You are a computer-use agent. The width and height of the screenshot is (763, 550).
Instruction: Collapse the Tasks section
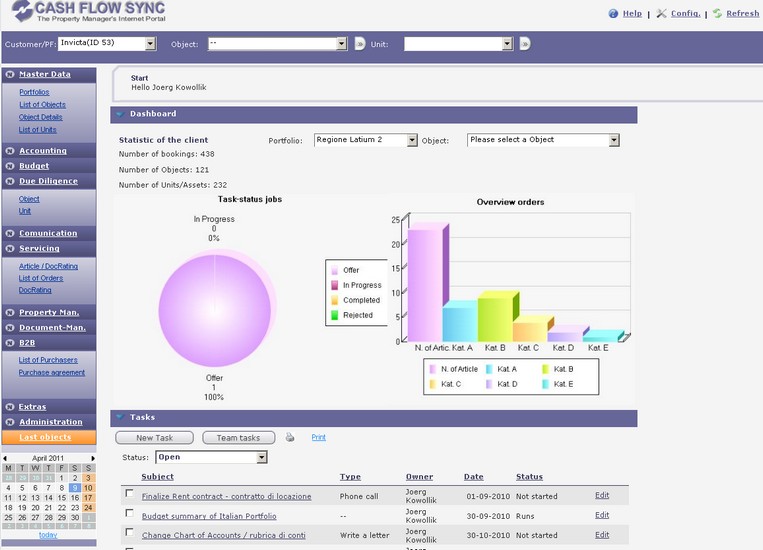pos(120,417)
